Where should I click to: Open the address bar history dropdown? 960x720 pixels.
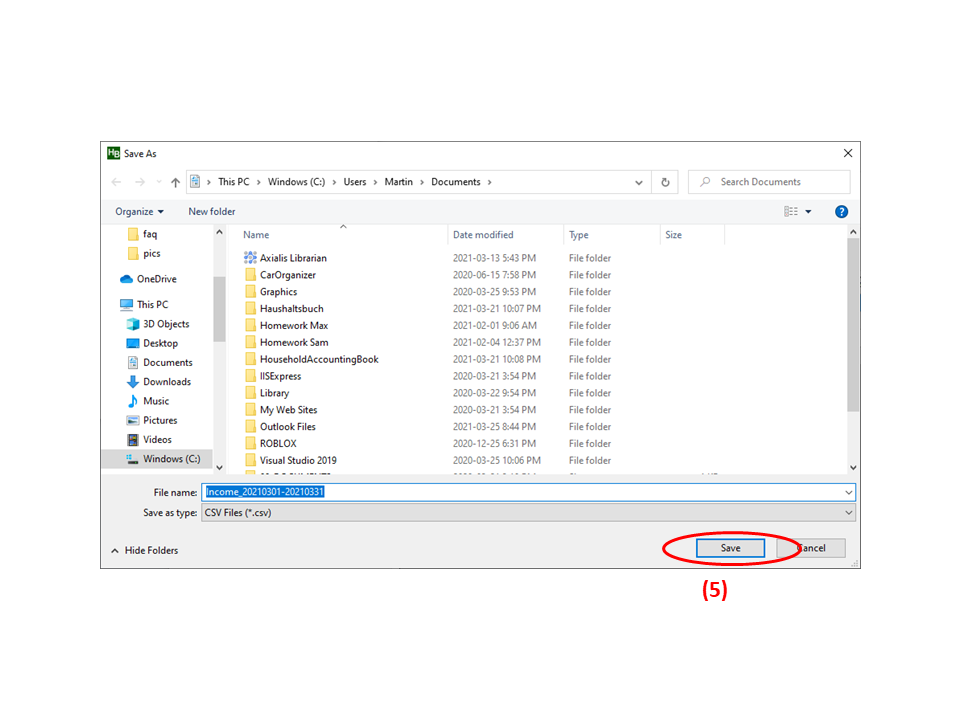point(639,182)
